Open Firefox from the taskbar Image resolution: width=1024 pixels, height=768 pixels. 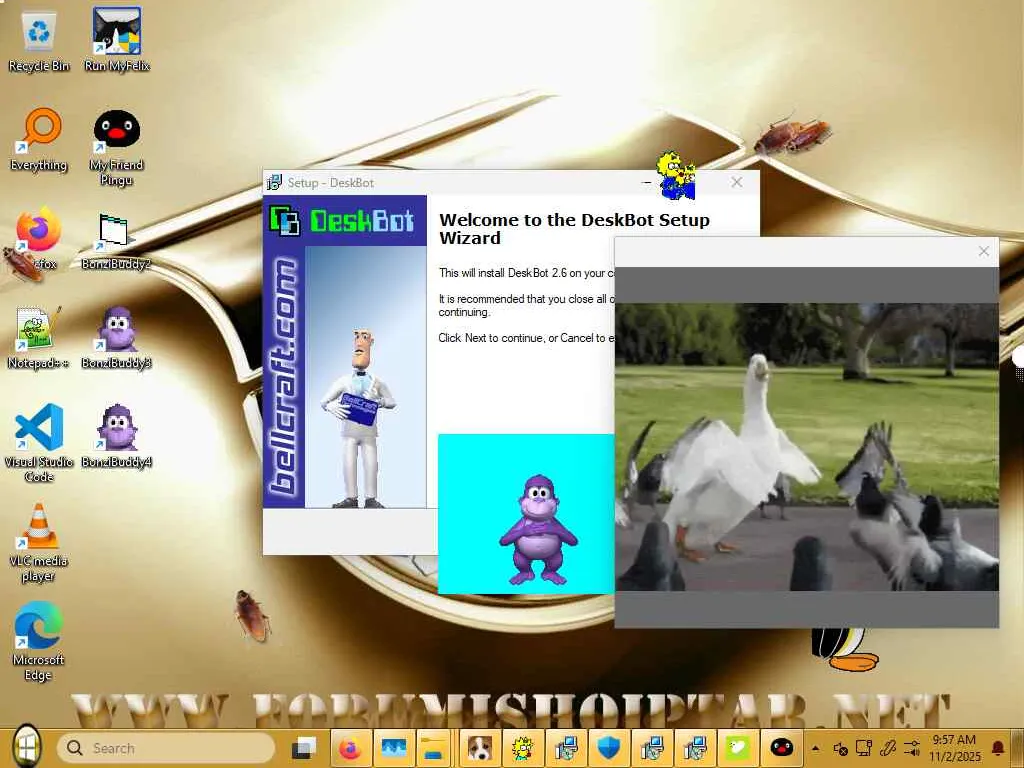click(351, 748)
